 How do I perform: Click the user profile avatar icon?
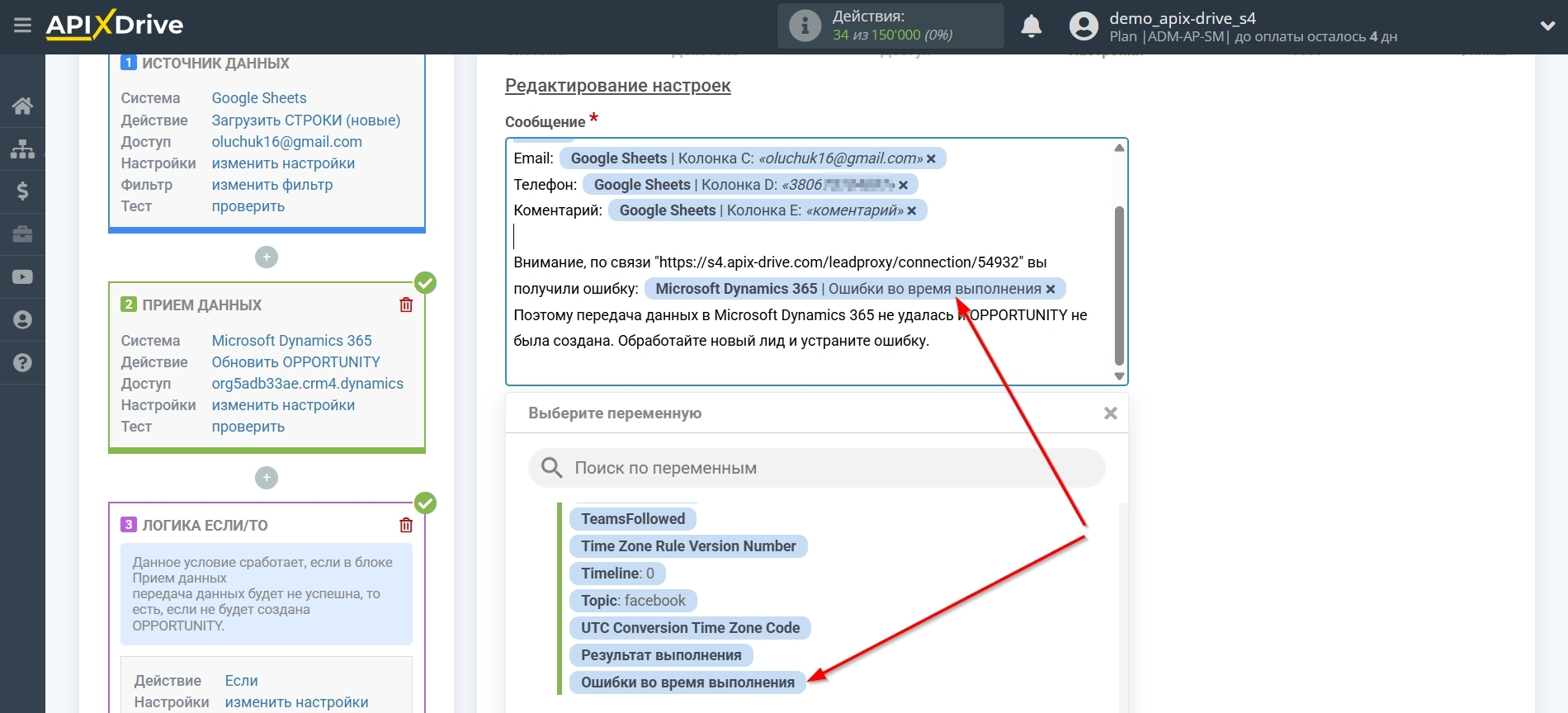1084,26
